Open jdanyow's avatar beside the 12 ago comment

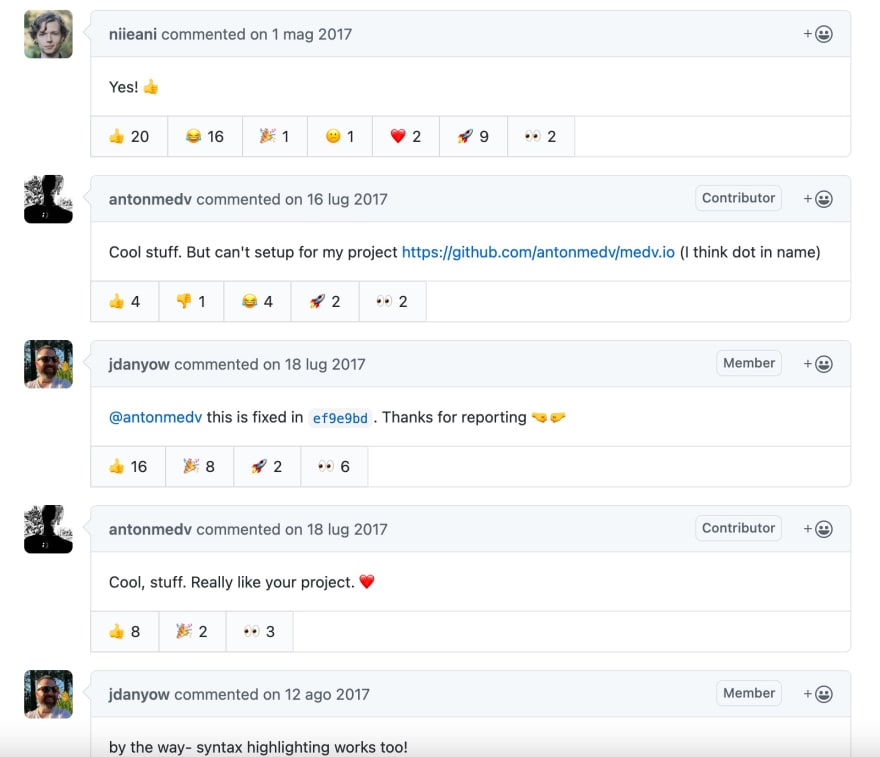[x=48, y=694]
